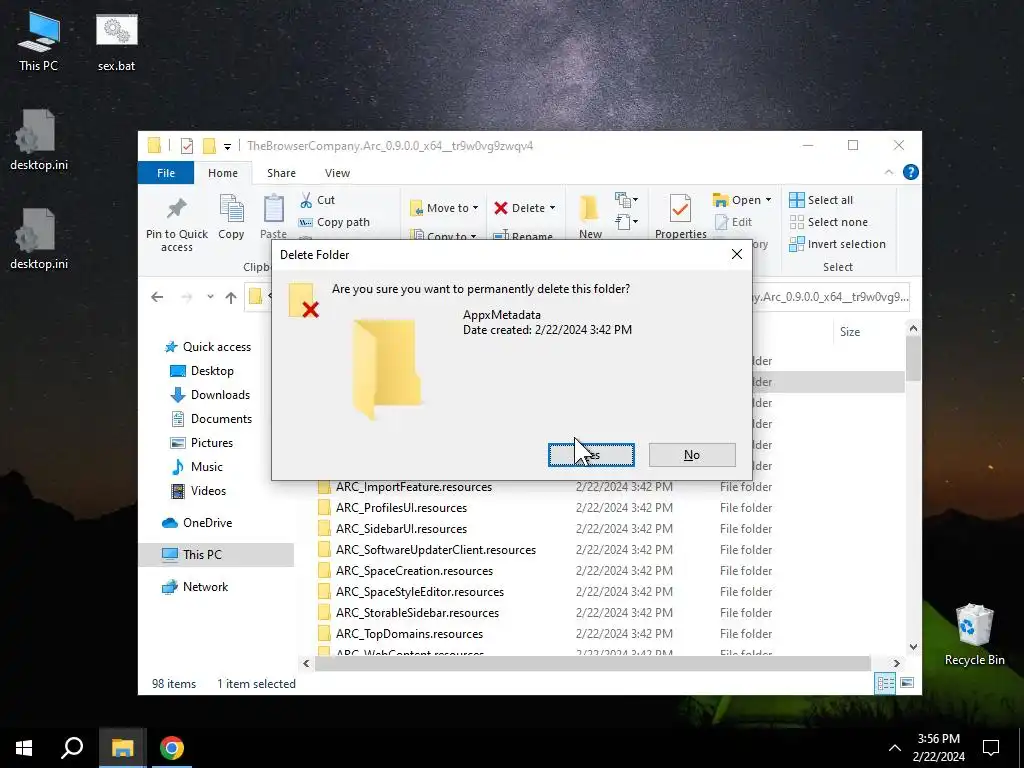
Task: Open Downloads in navigation pane
Action: click(210, 395)
